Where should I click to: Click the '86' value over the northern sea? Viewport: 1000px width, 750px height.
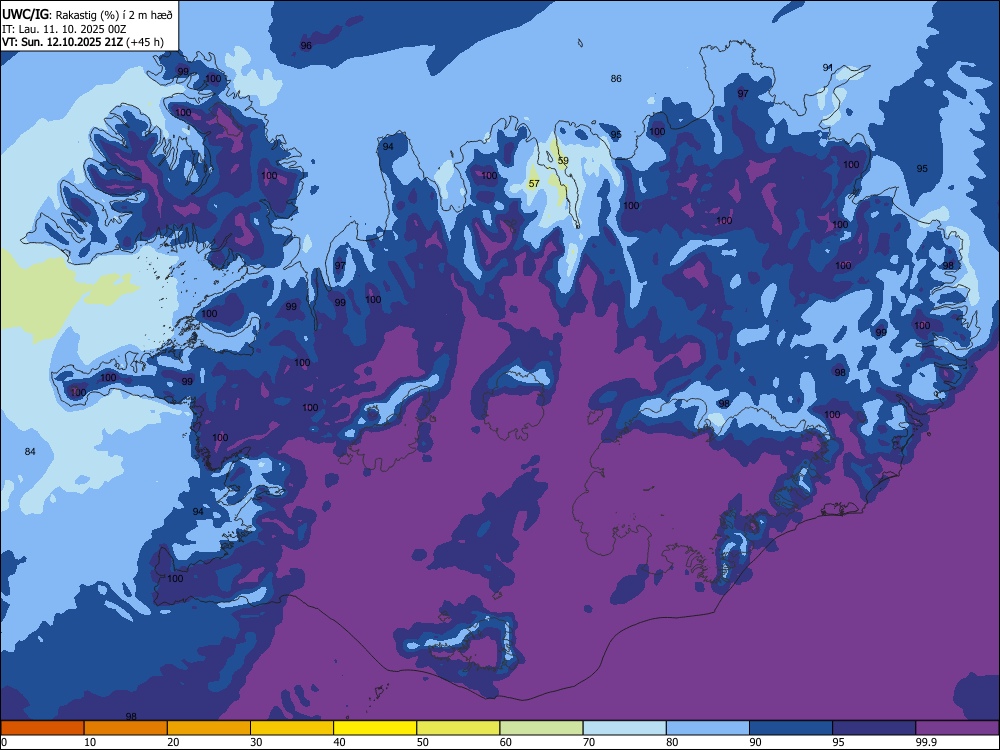click(x=615, y=78)
